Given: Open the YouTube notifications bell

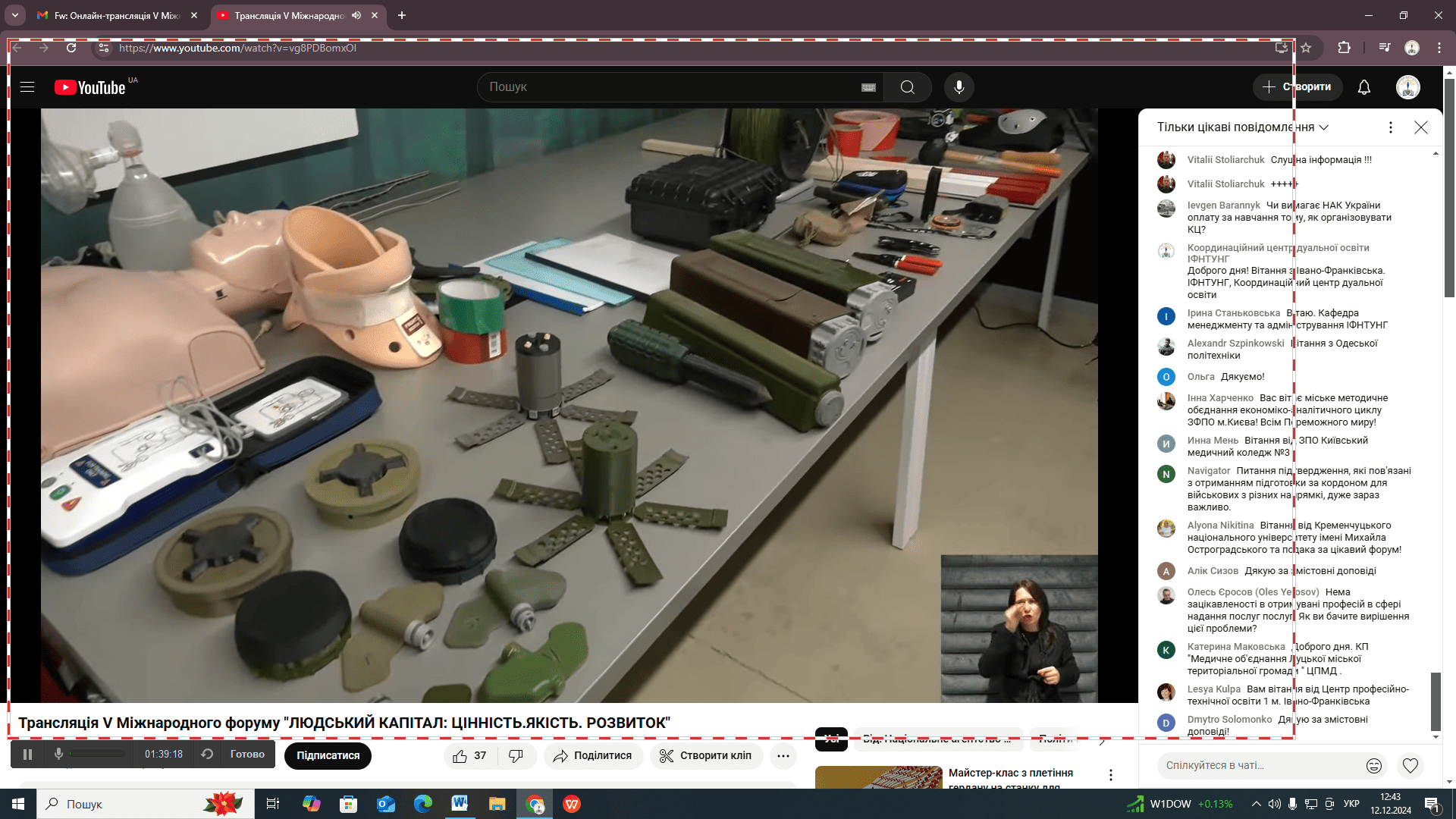Looking at the screenshot, I should [x=1363, y=87].
